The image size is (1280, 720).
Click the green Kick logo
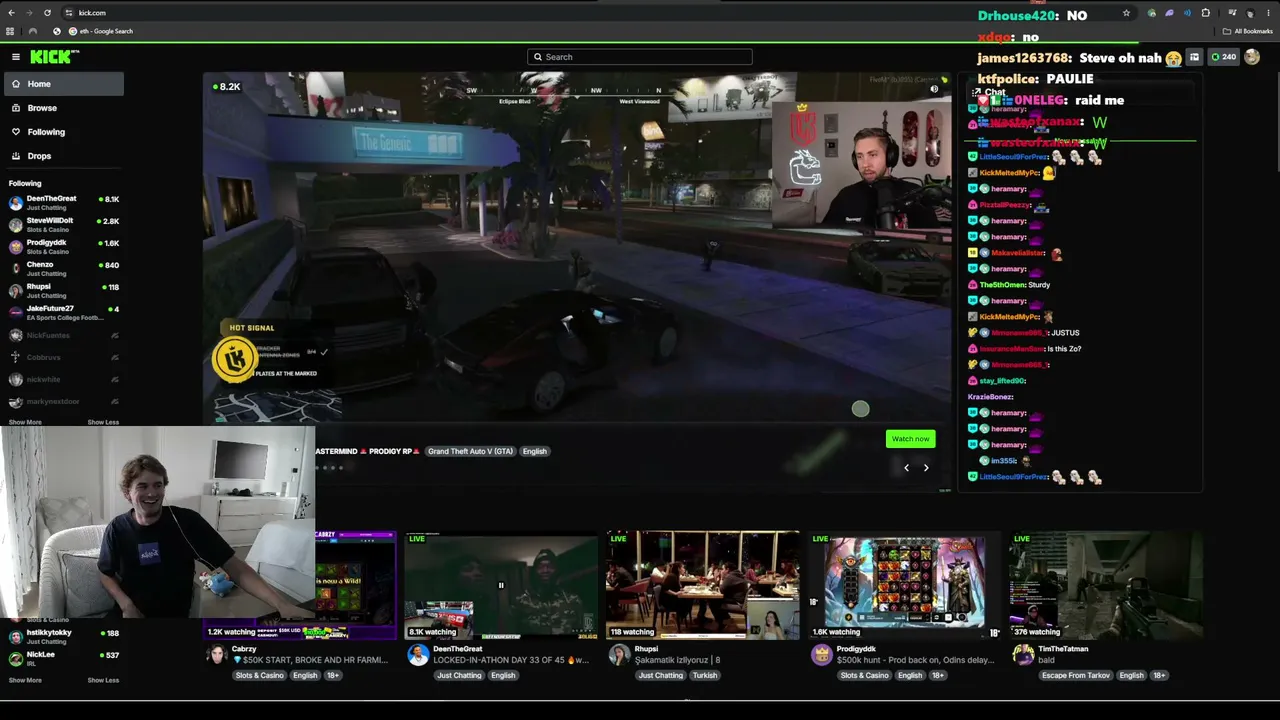(x=51, y=57)
